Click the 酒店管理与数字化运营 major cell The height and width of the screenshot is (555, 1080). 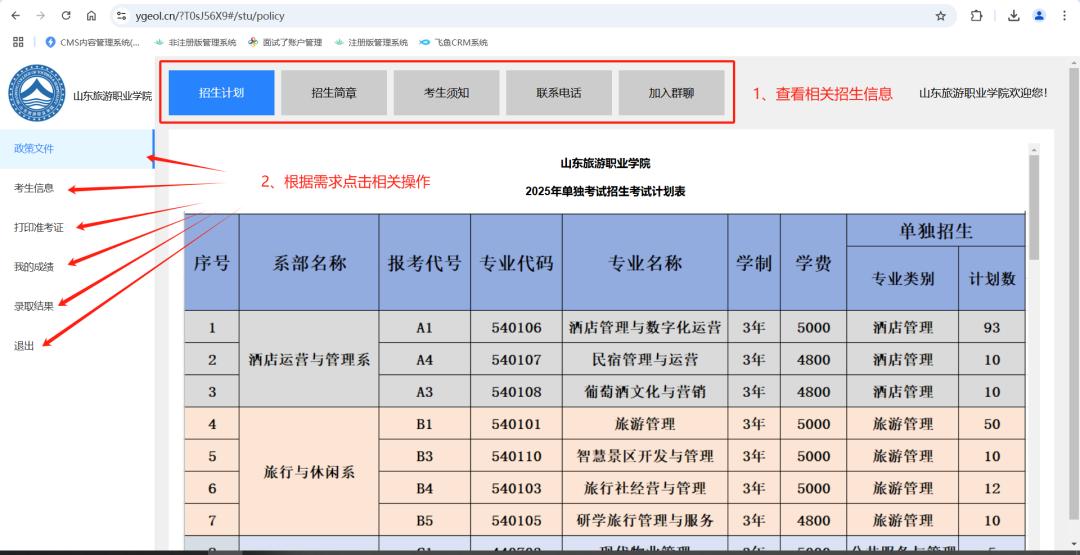click(x=645, y=327)
